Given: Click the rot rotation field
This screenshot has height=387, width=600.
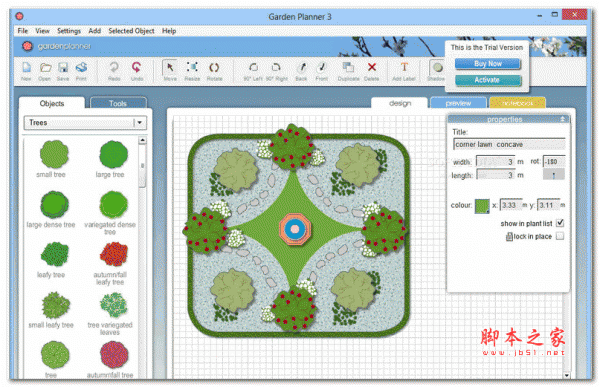Looking at the screenshot, I should pyautogui.click(x=554, y=162).
